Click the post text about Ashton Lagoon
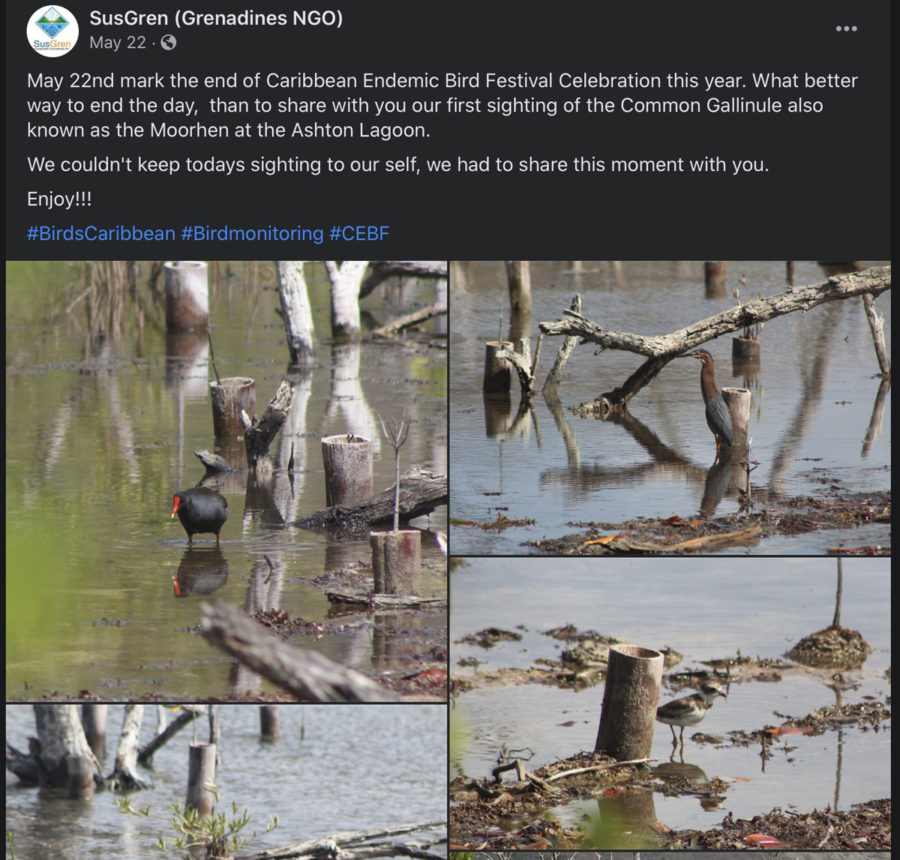Screen dimensions: 900x860 [x=442, y=105]
